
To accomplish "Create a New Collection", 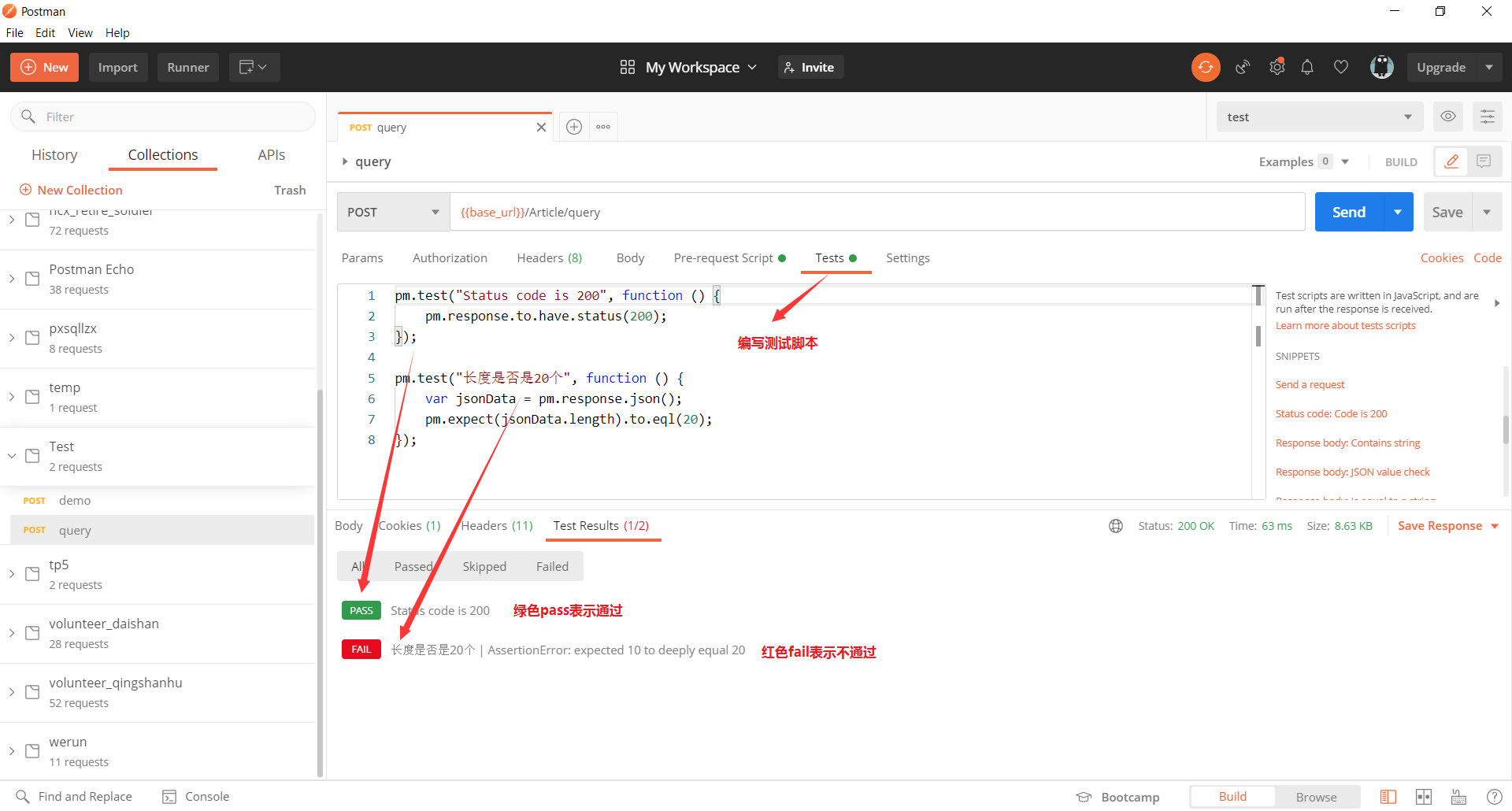I will tap(71, 191).
